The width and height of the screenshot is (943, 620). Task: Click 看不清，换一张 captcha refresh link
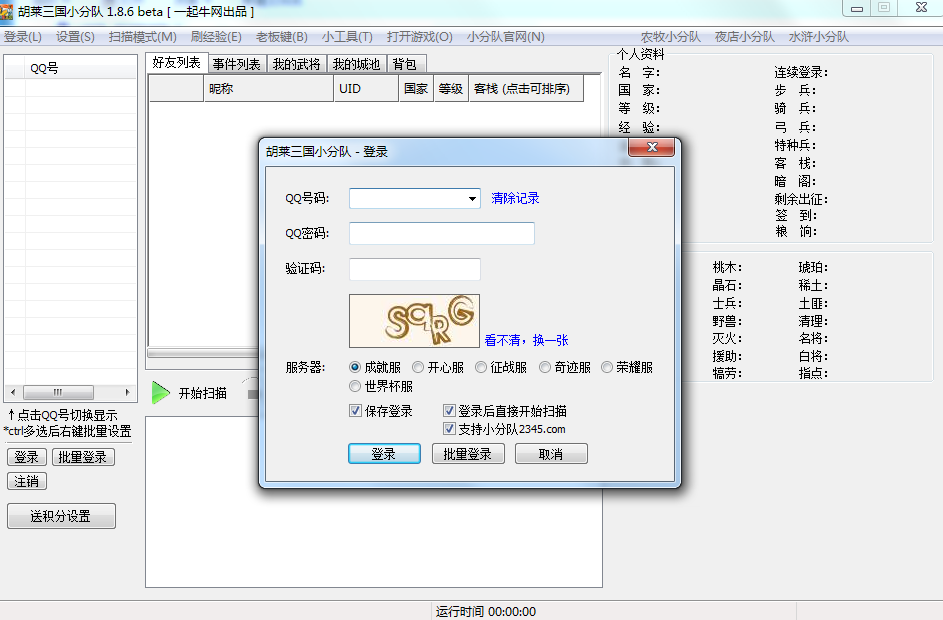pyautogui.click(x=526, y=340)
